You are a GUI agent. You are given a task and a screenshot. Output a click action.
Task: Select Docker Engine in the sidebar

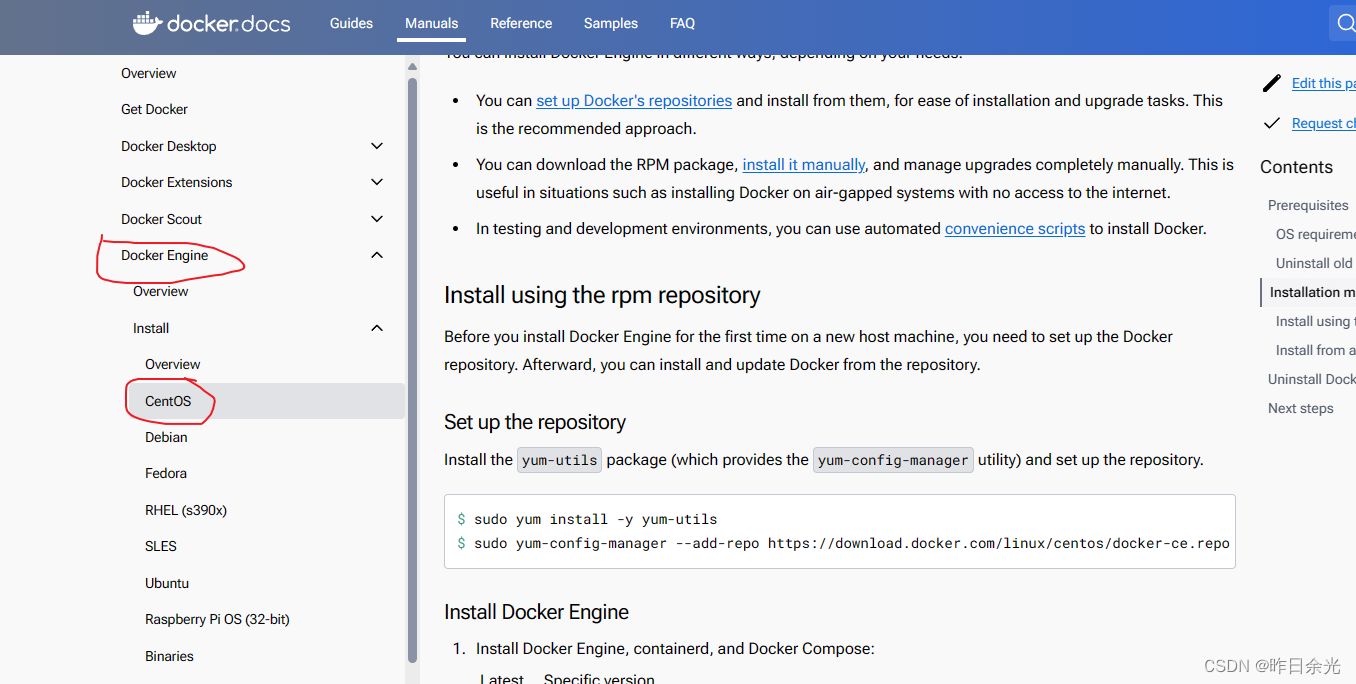[165, 255]
